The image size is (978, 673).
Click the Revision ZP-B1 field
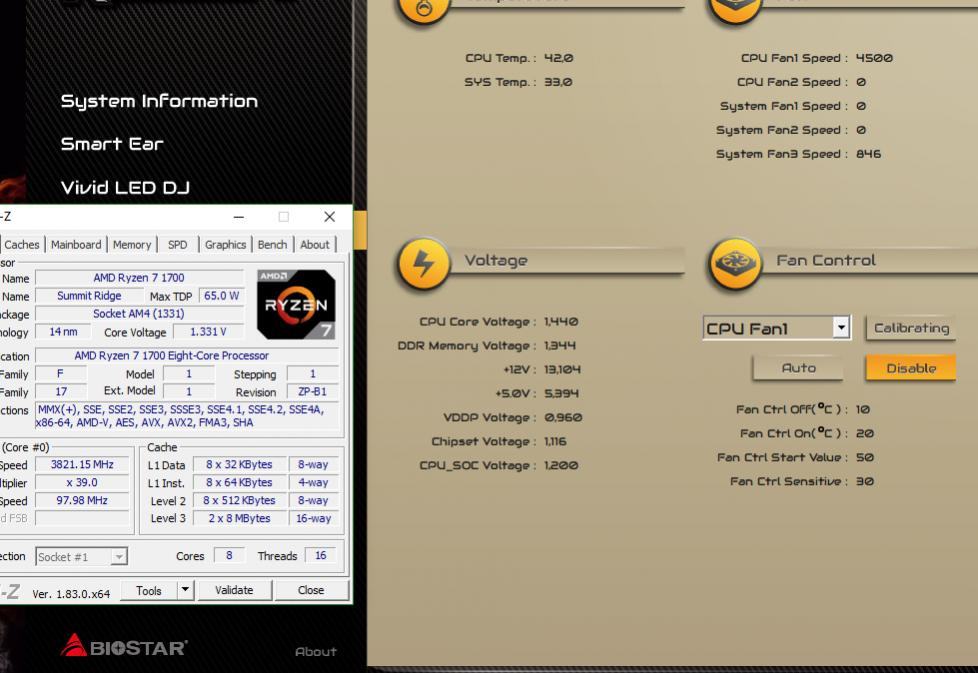pyautogui.click(x=312, y=392)
